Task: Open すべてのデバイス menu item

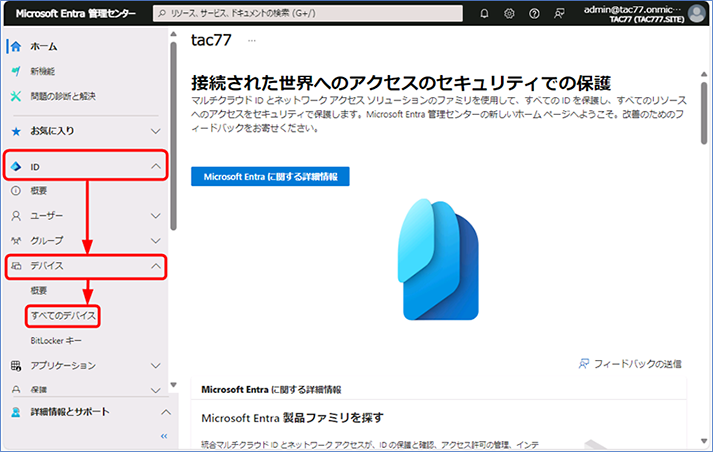Action: 63,316
